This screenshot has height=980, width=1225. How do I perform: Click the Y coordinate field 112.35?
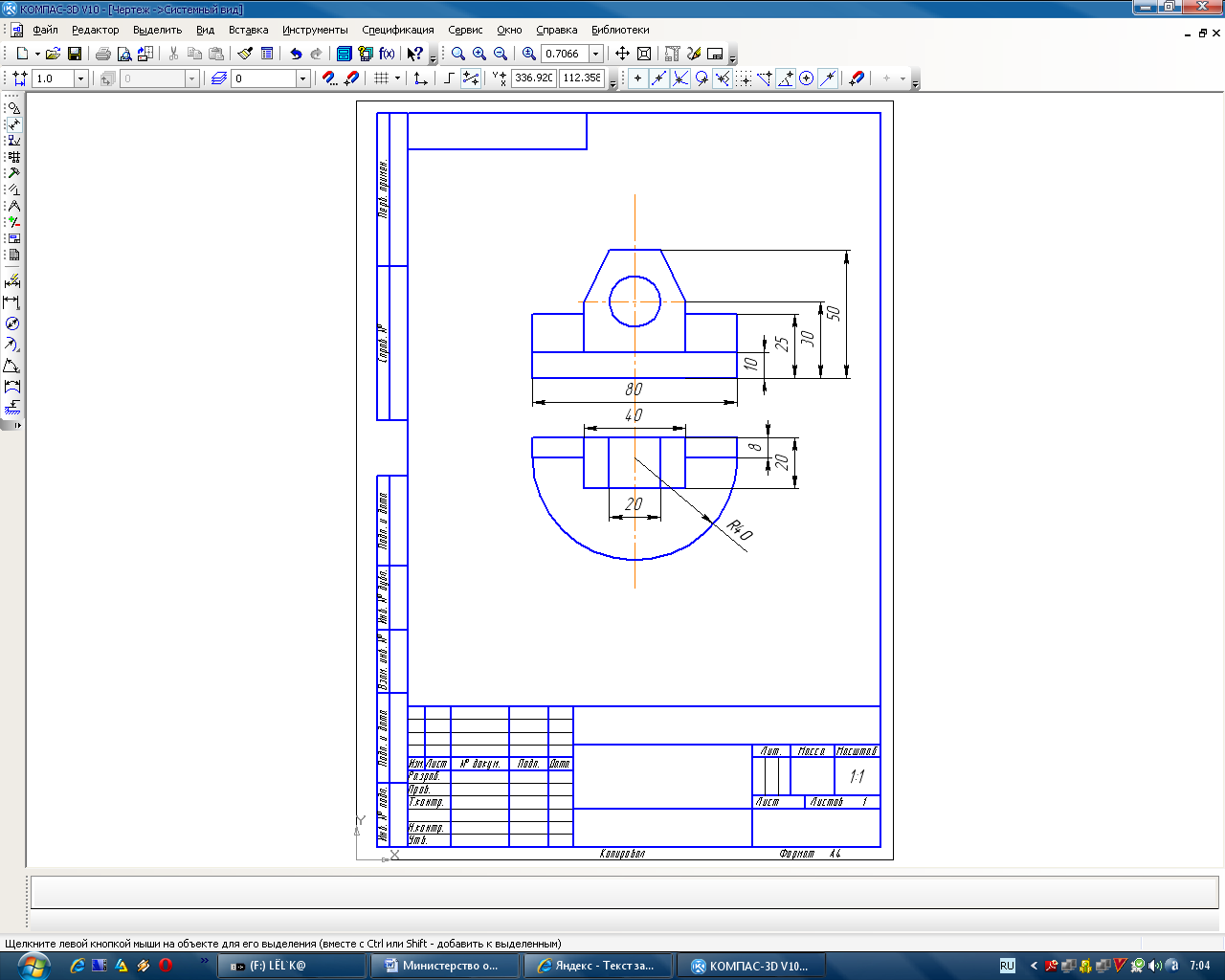pos(581,78)
